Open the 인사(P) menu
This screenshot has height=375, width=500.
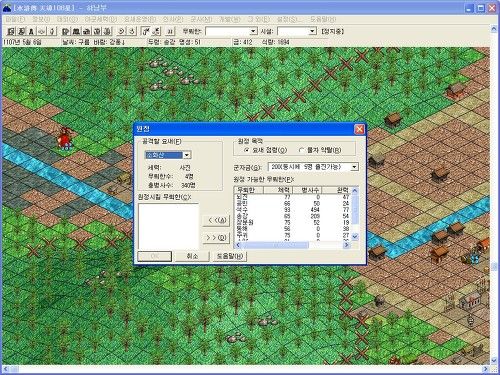coord(173,19)
